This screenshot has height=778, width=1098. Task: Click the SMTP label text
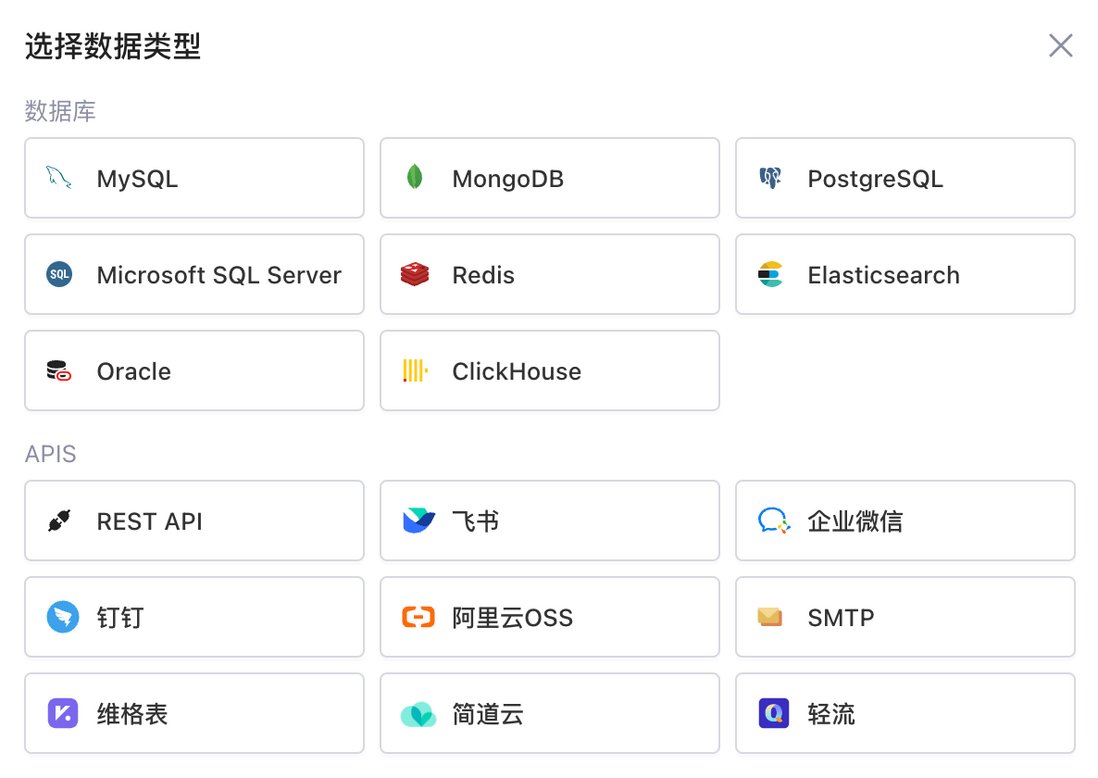click(x=841, y=618)
